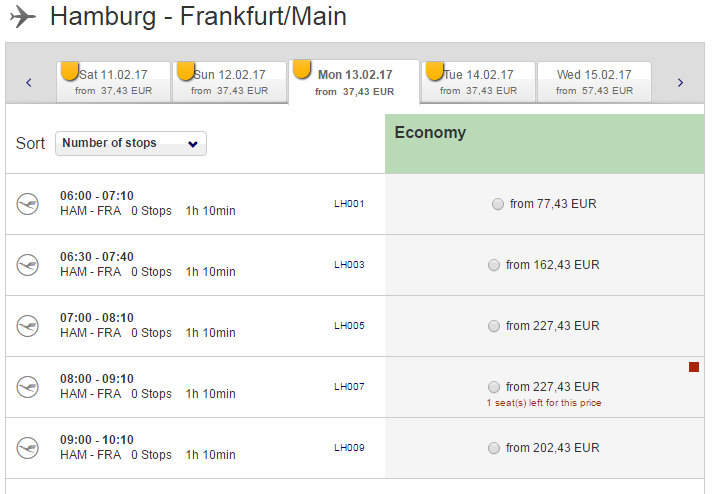Choose the 202,43 EUR Economy fare
This screenshot has height=494, width=723.
coord(494,448)
